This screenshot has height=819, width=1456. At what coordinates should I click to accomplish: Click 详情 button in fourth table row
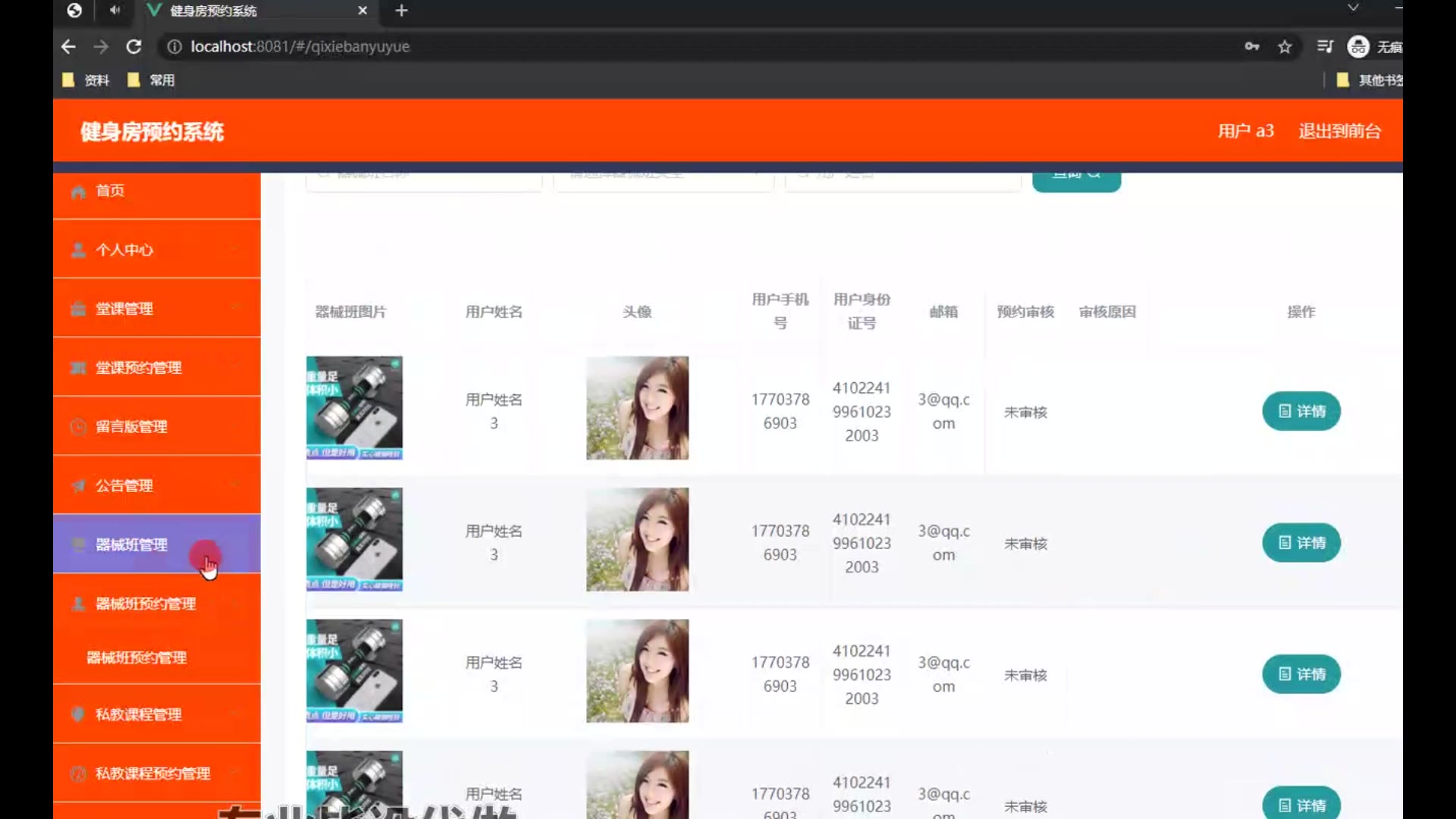1301,804
